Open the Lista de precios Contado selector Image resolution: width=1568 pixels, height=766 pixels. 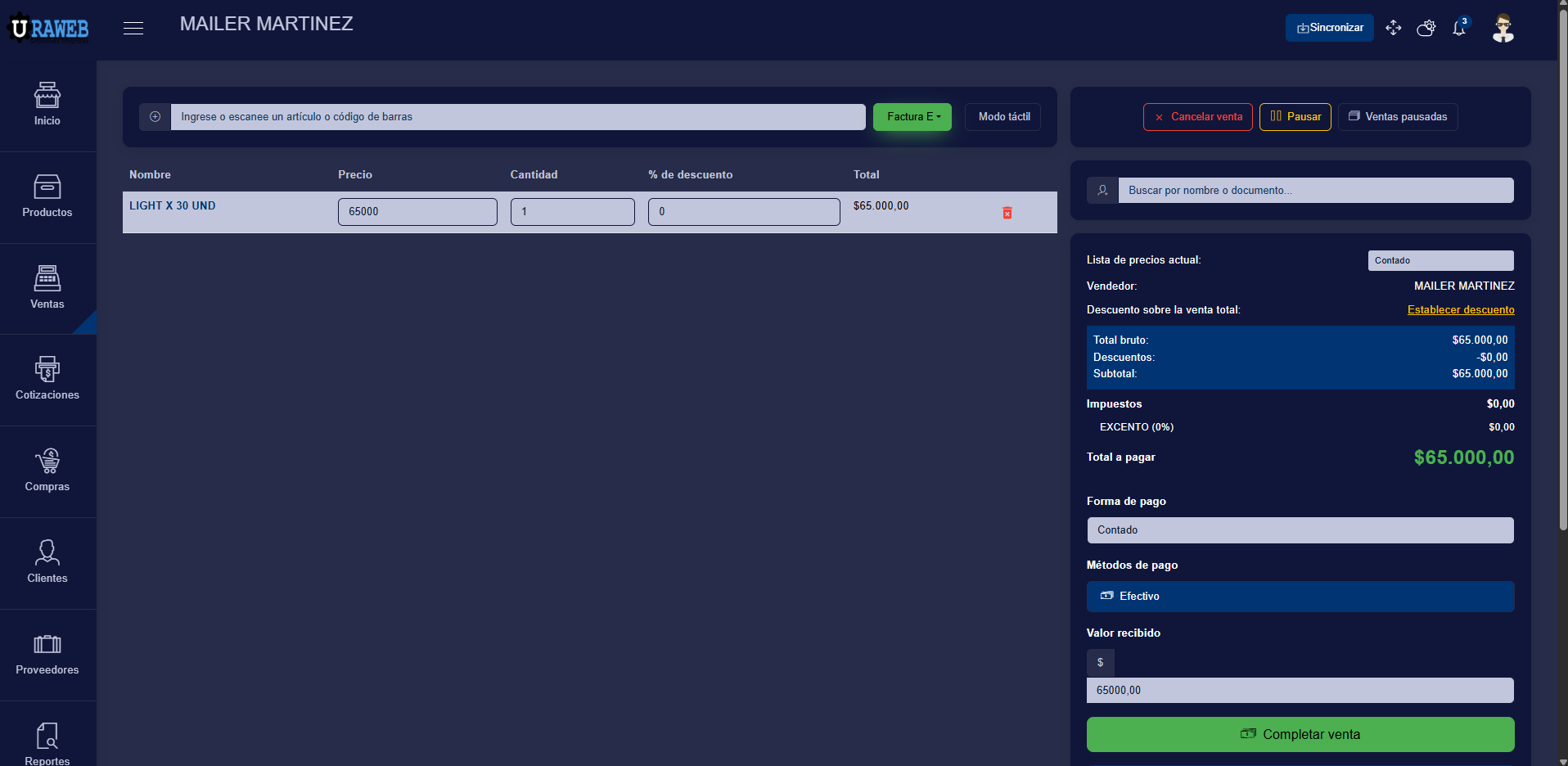(1440, 260)
